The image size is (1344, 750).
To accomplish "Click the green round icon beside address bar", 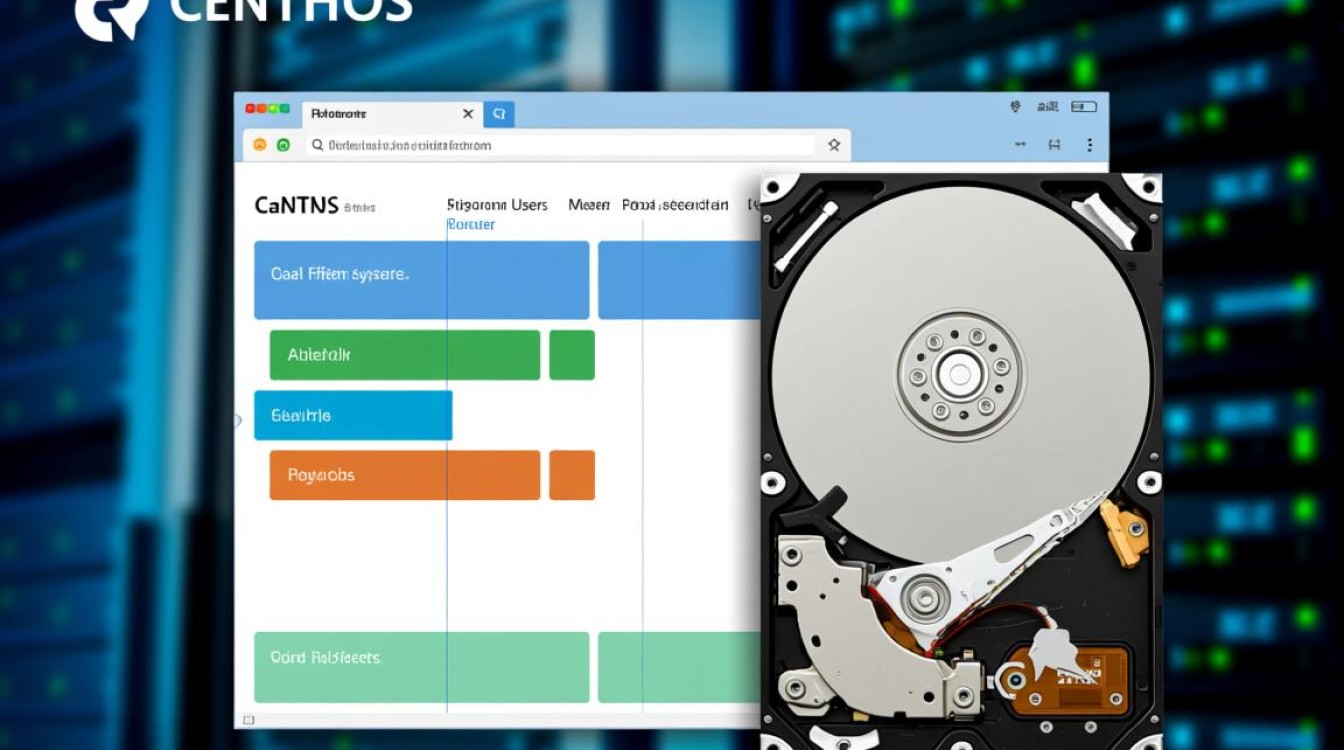I will (x=283, y=145).
